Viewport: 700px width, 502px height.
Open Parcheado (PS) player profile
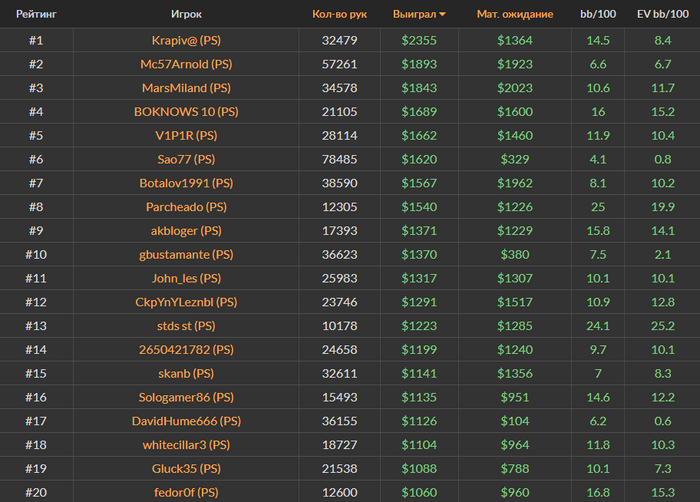click(x=186, y=207)
